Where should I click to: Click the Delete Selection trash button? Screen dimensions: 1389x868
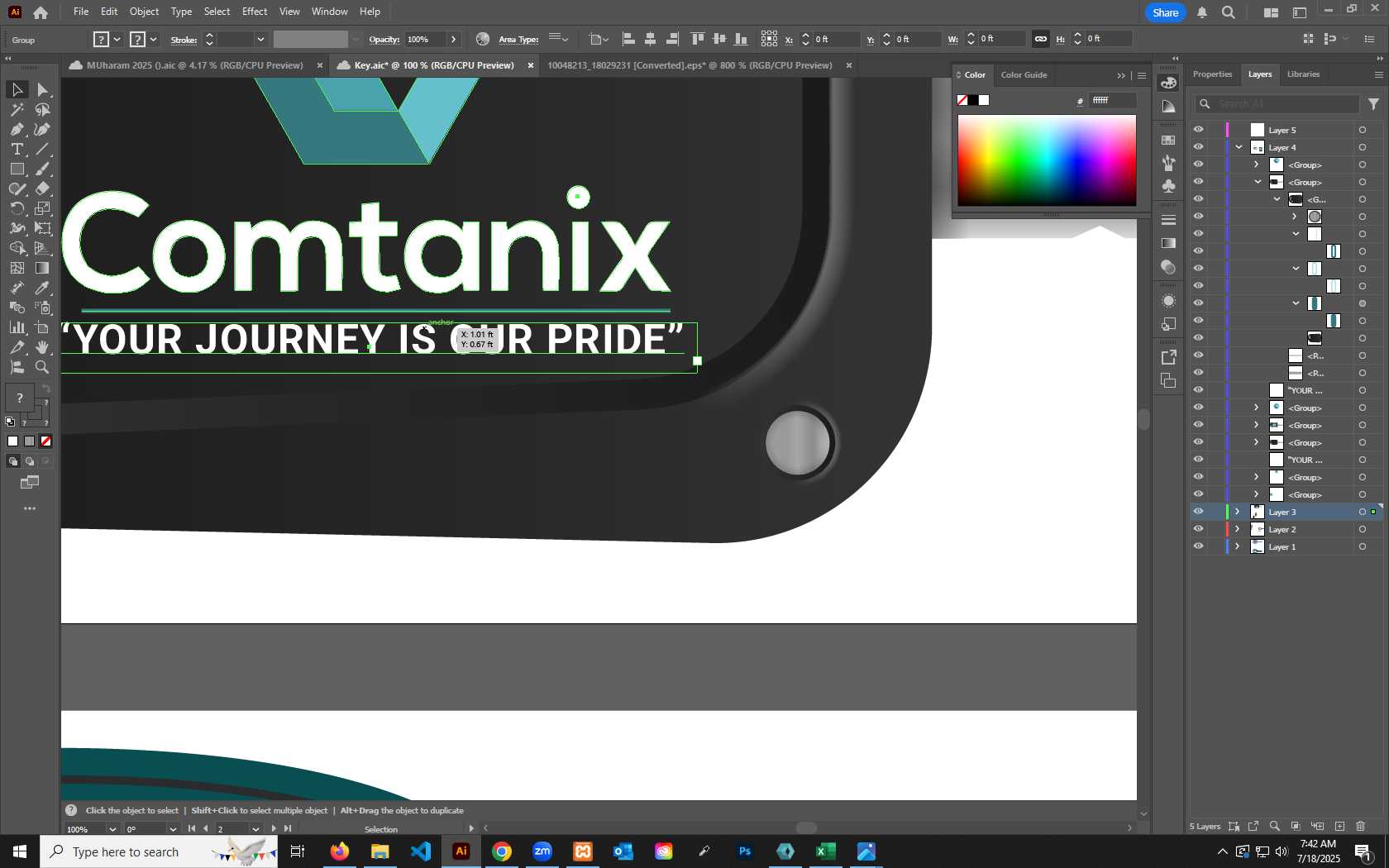click(x=1361, y=827)
